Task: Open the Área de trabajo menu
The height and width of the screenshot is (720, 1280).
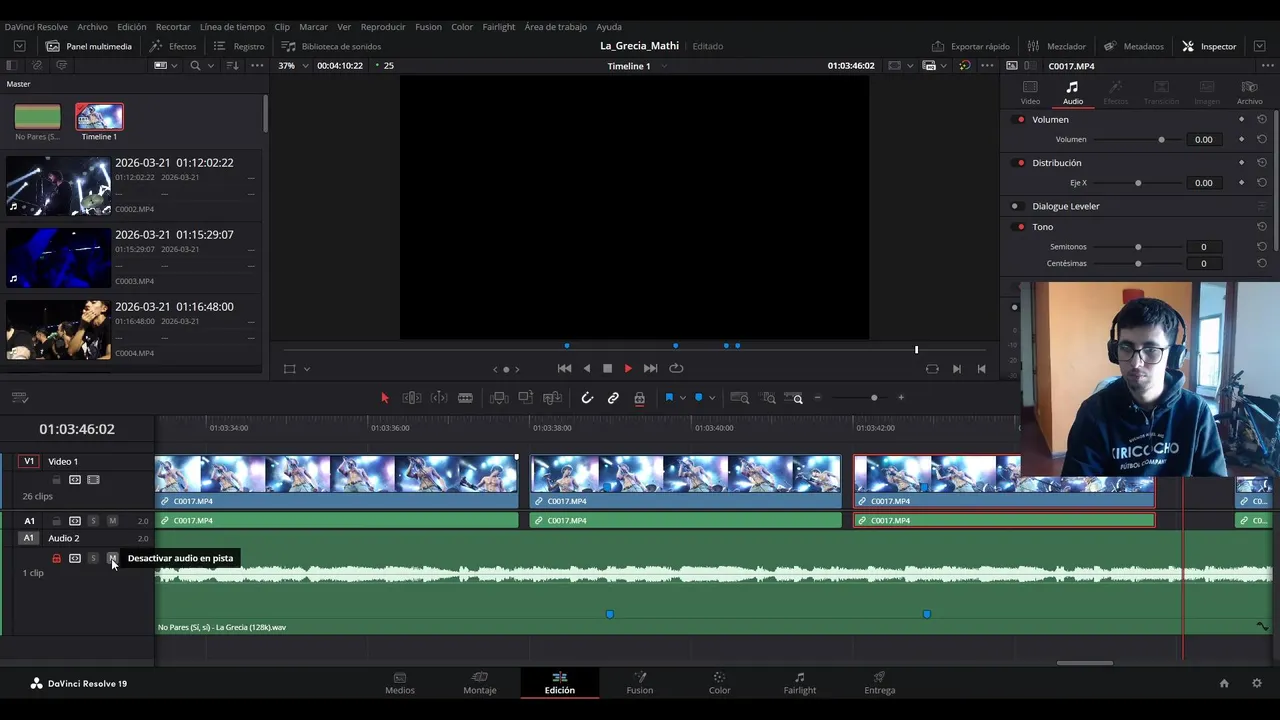Action: 555,27
